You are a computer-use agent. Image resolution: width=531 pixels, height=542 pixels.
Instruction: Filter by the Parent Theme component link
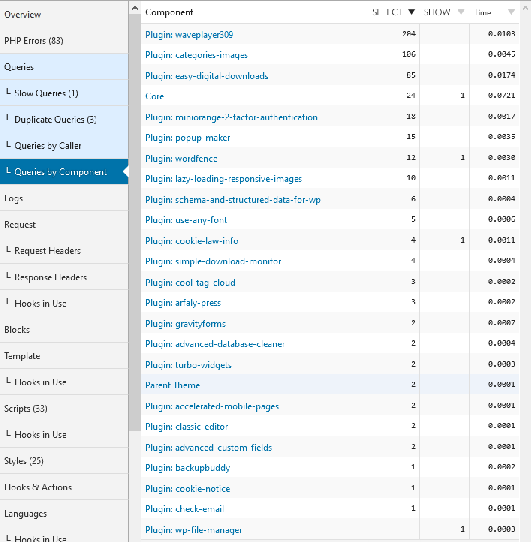[173, 385]
